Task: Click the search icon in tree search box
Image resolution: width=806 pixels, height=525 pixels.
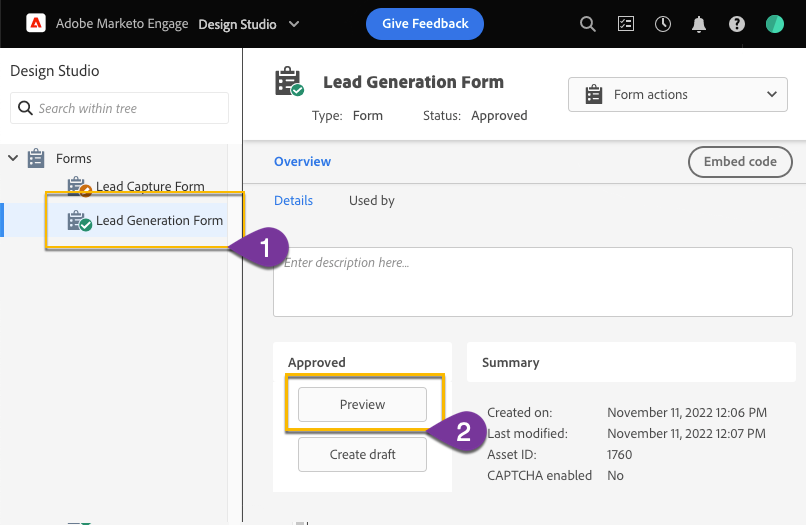Action: 25,108
